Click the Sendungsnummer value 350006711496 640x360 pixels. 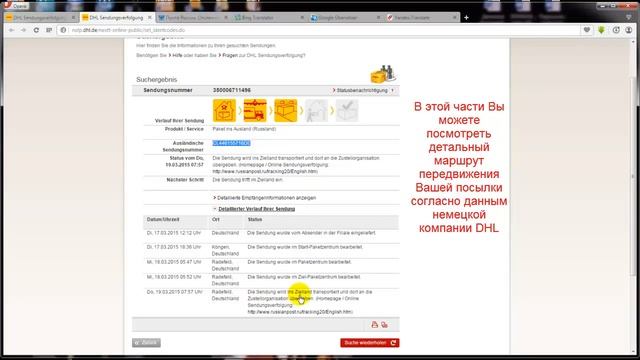click(x=232, y=90)
